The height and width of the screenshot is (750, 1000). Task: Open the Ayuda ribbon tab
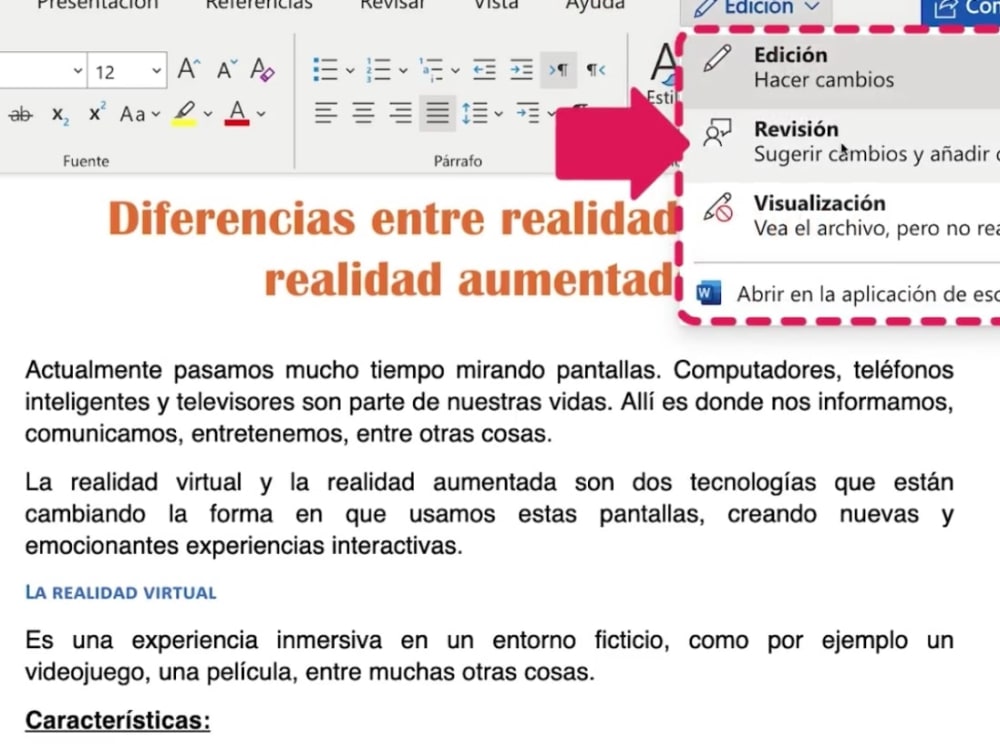[x=595, y=5]
